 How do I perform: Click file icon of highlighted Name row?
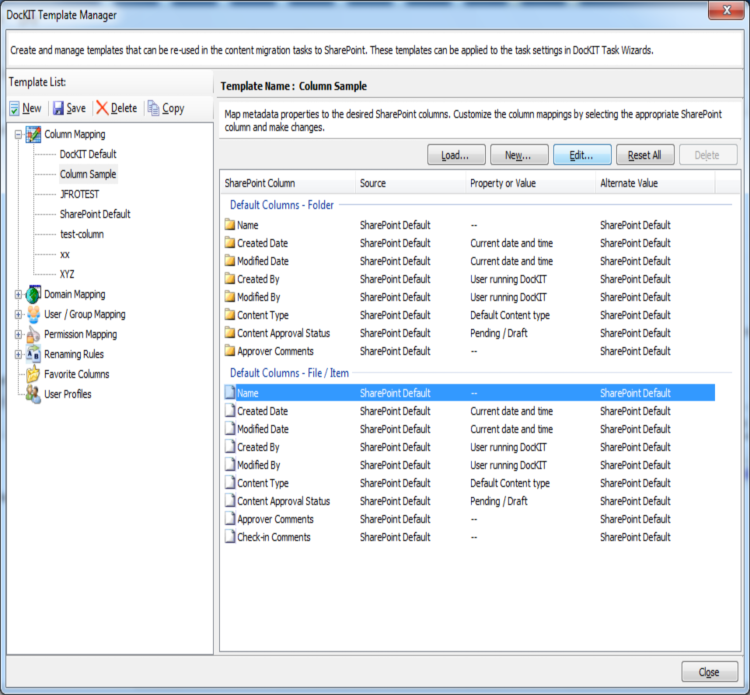pos(230,393)
